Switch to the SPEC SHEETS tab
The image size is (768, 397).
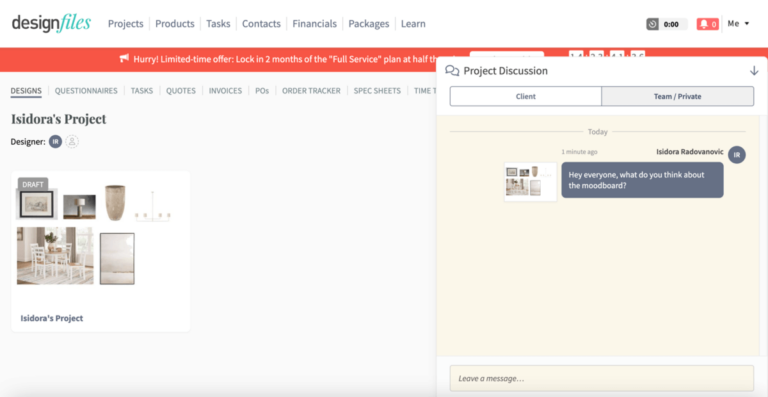tap(377, 91)
